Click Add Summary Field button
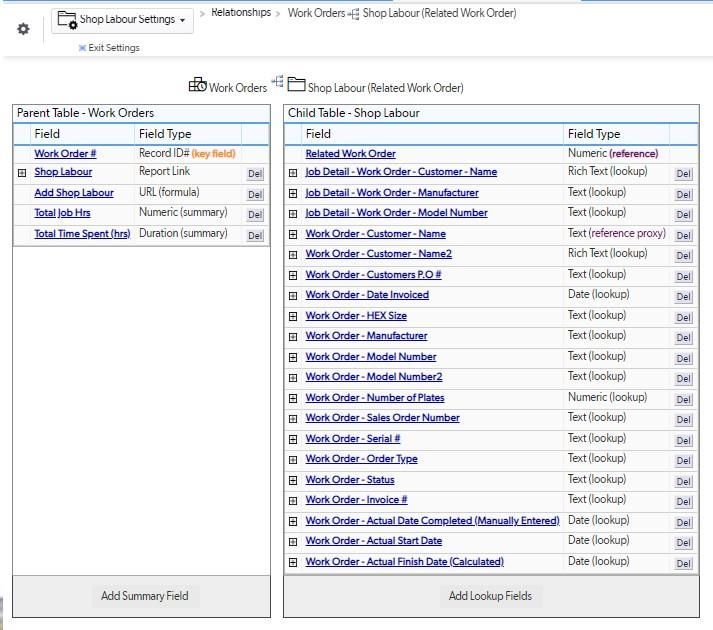The width and height of the screenshot is (713, 630). pyautogui.click(x=145, y=596)
